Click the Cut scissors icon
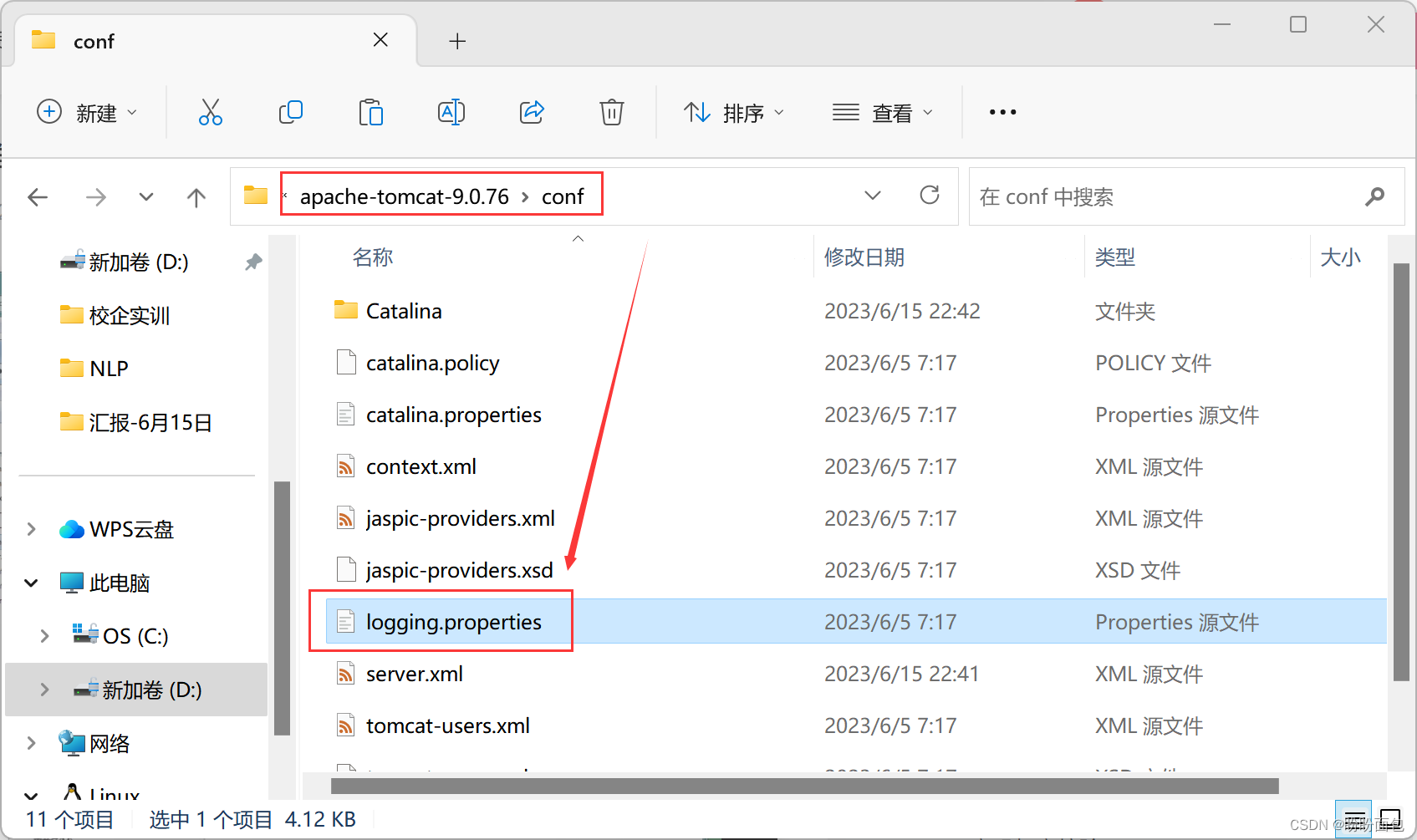 [211, 112]
